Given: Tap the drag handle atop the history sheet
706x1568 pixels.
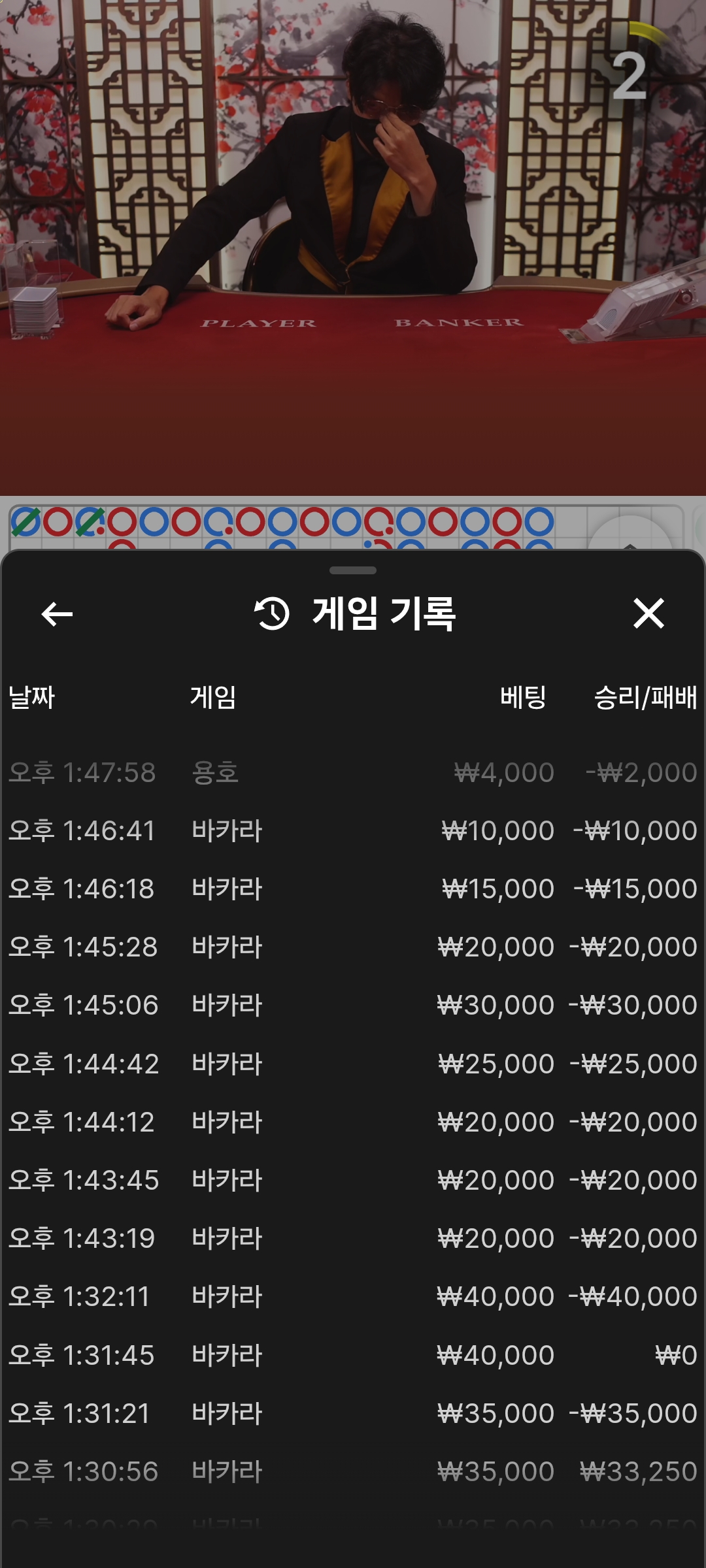Looking at the screenshot, I should tap(353, 570).
